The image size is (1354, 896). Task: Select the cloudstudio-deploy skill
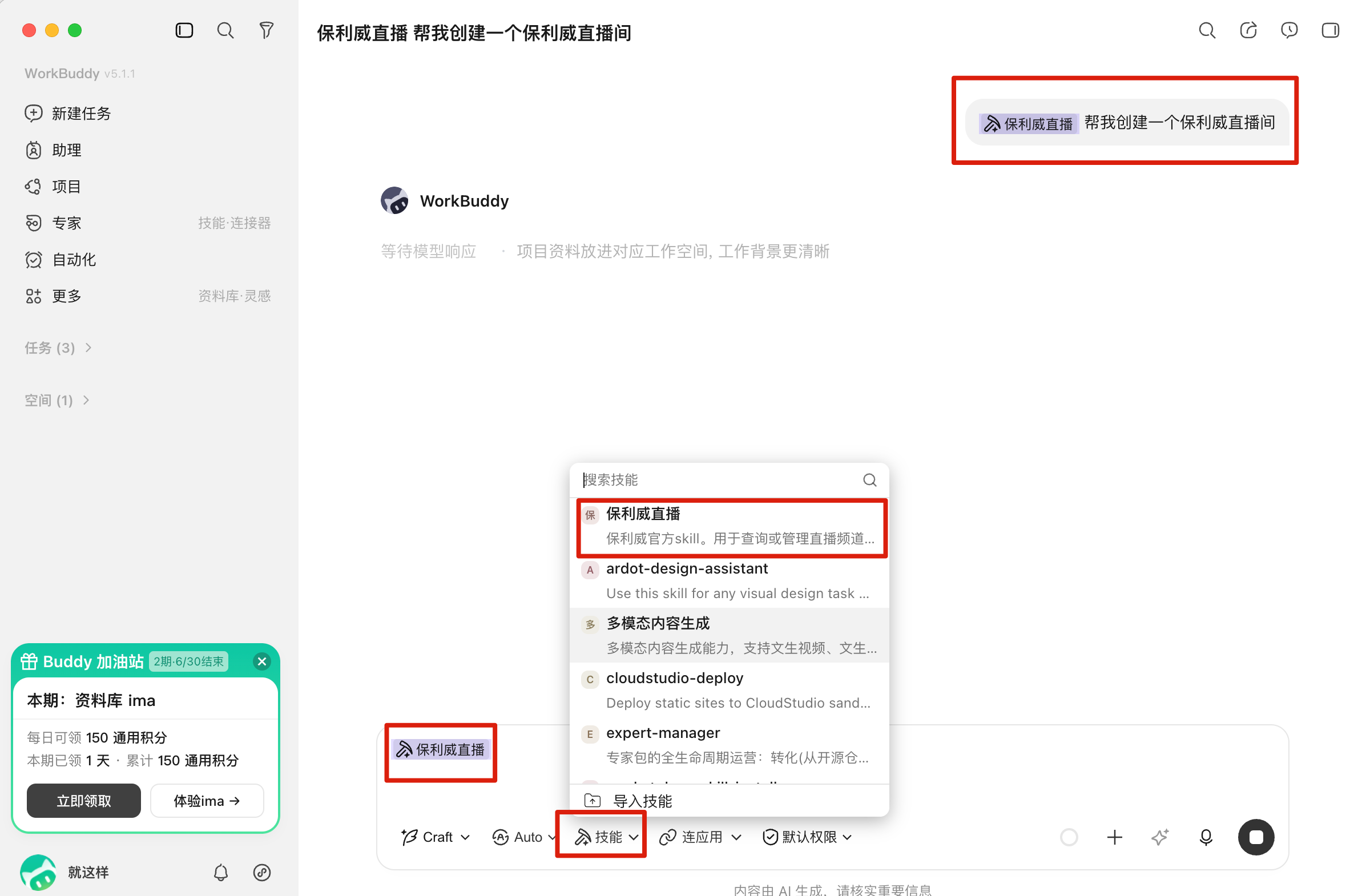click(x=730, y=690)
